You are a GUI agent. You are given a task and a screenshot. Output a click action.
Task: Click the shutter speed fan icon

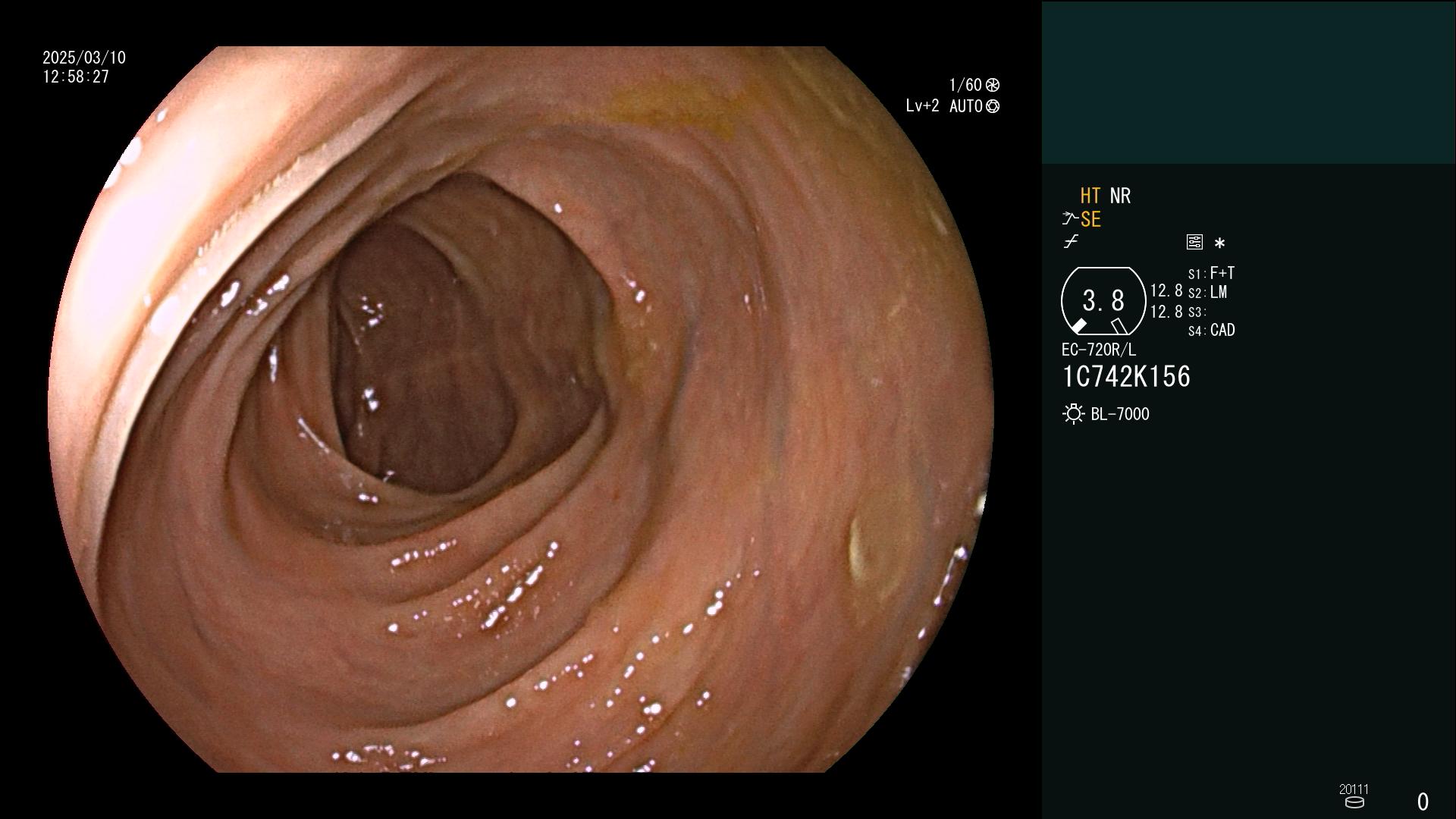993,85
